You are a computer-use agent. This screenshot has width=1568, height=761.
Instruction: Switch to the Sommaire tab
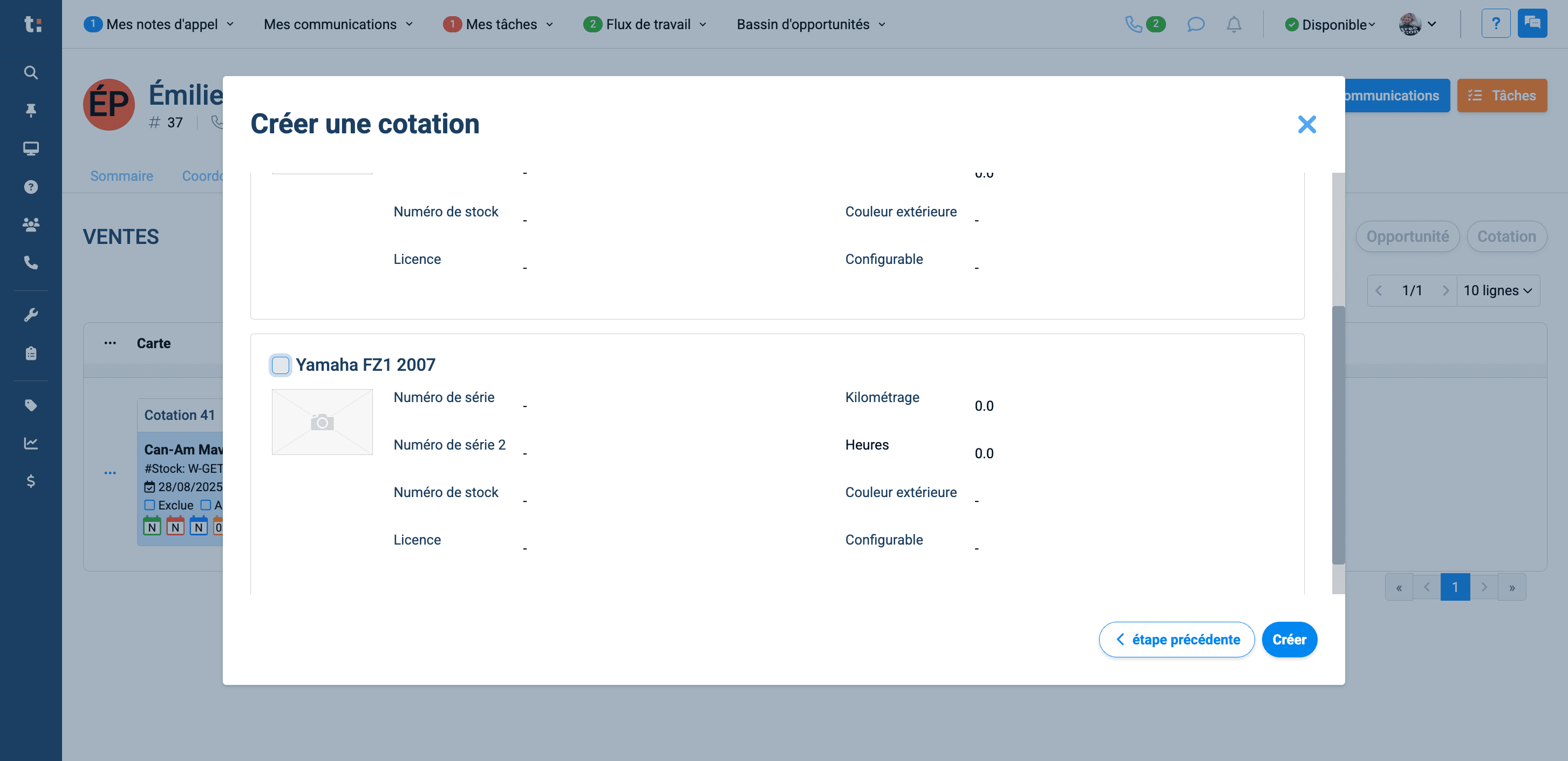122,176
